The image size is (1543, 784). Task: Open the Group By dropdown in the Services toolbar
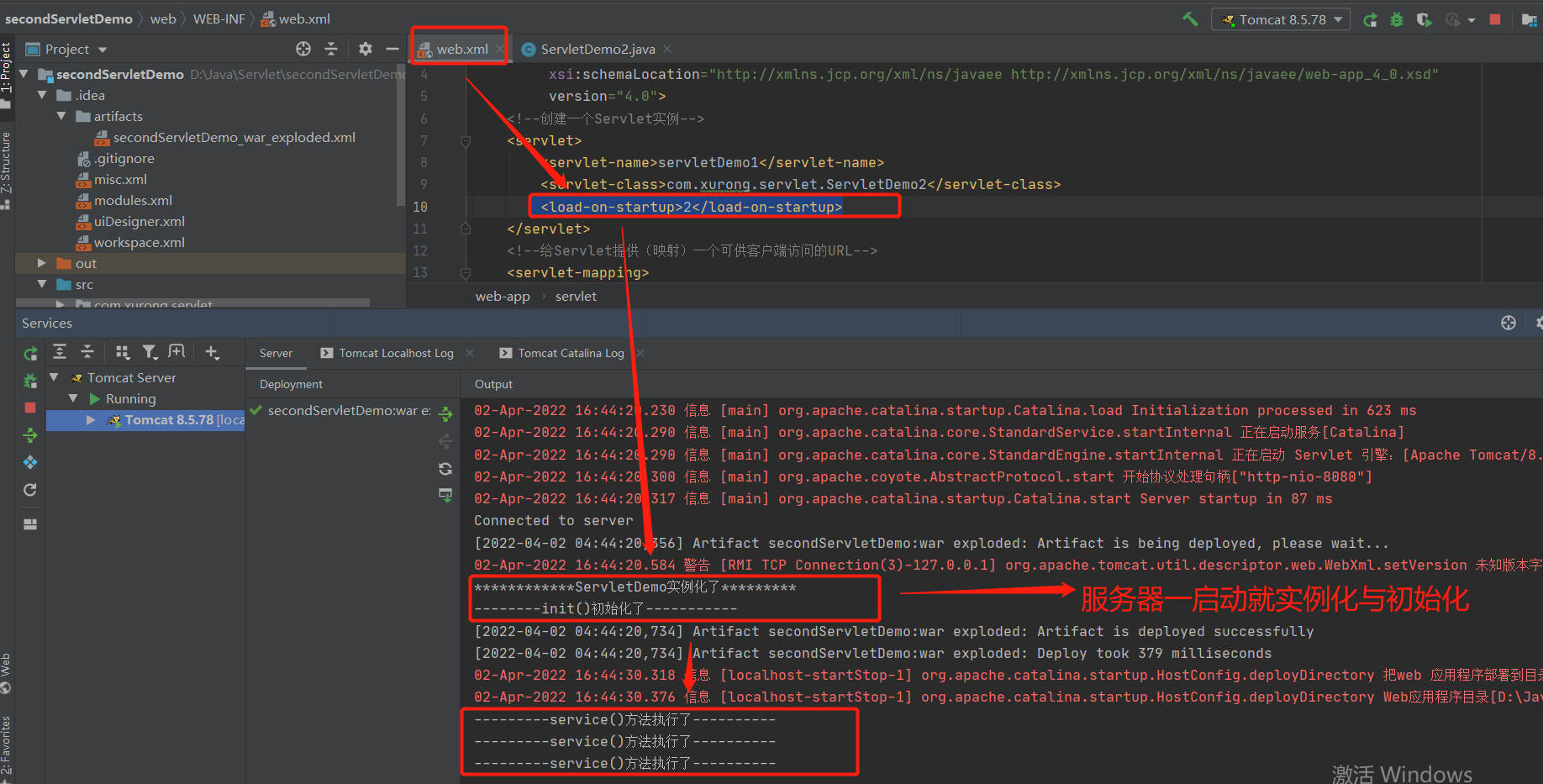123,352
